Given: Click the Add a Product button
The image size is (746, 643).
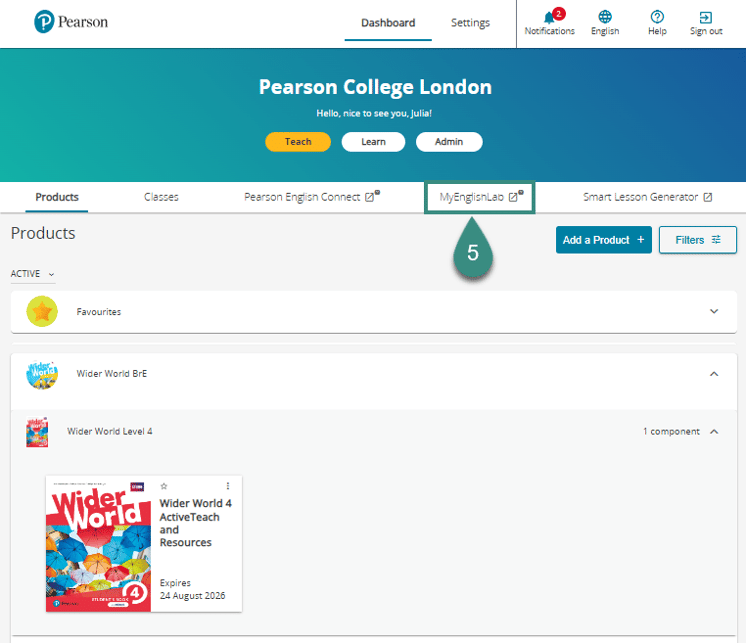Looking at the screenshot, I should [x=603, y=240].
